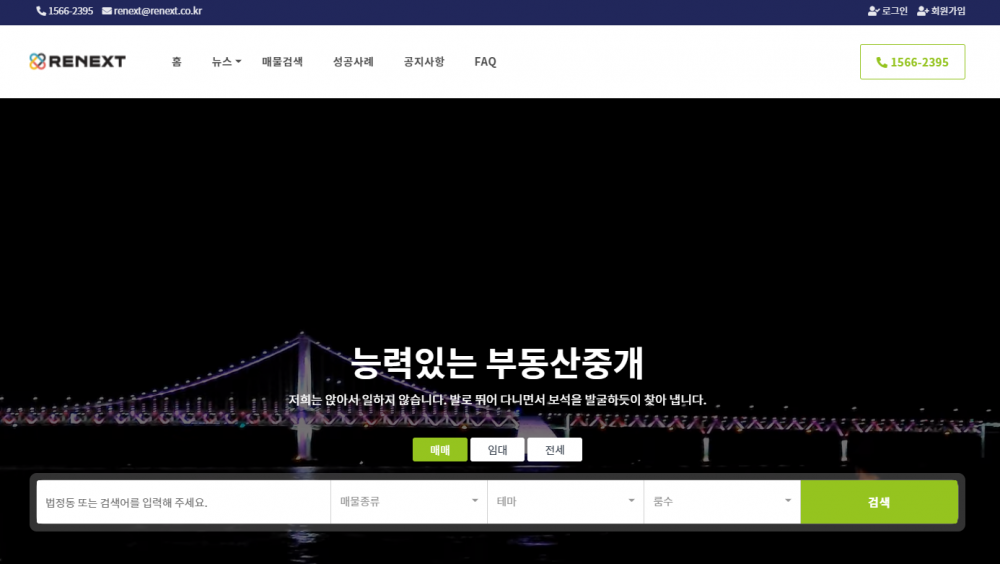
Task: Open the 매물종류 dropdown
Action: pos(409,502)
